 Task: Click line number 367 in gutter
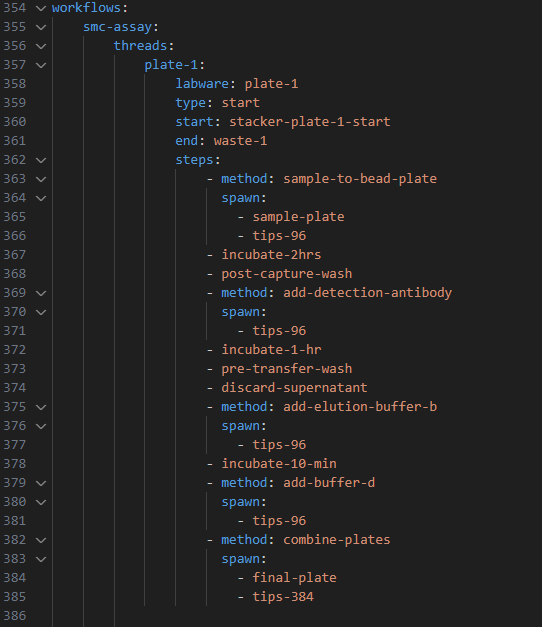click(15, 255)
